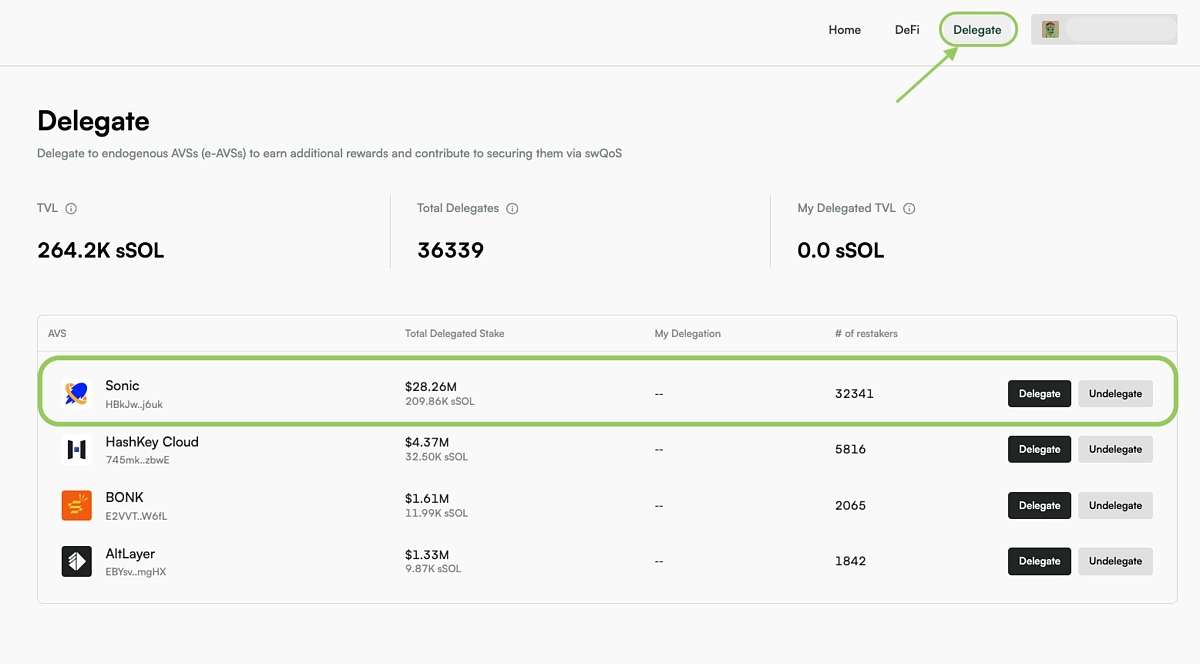Switch to the Delegate nav tab
1200x664 pixels.
pyautogui.click(x=977, y=30)
